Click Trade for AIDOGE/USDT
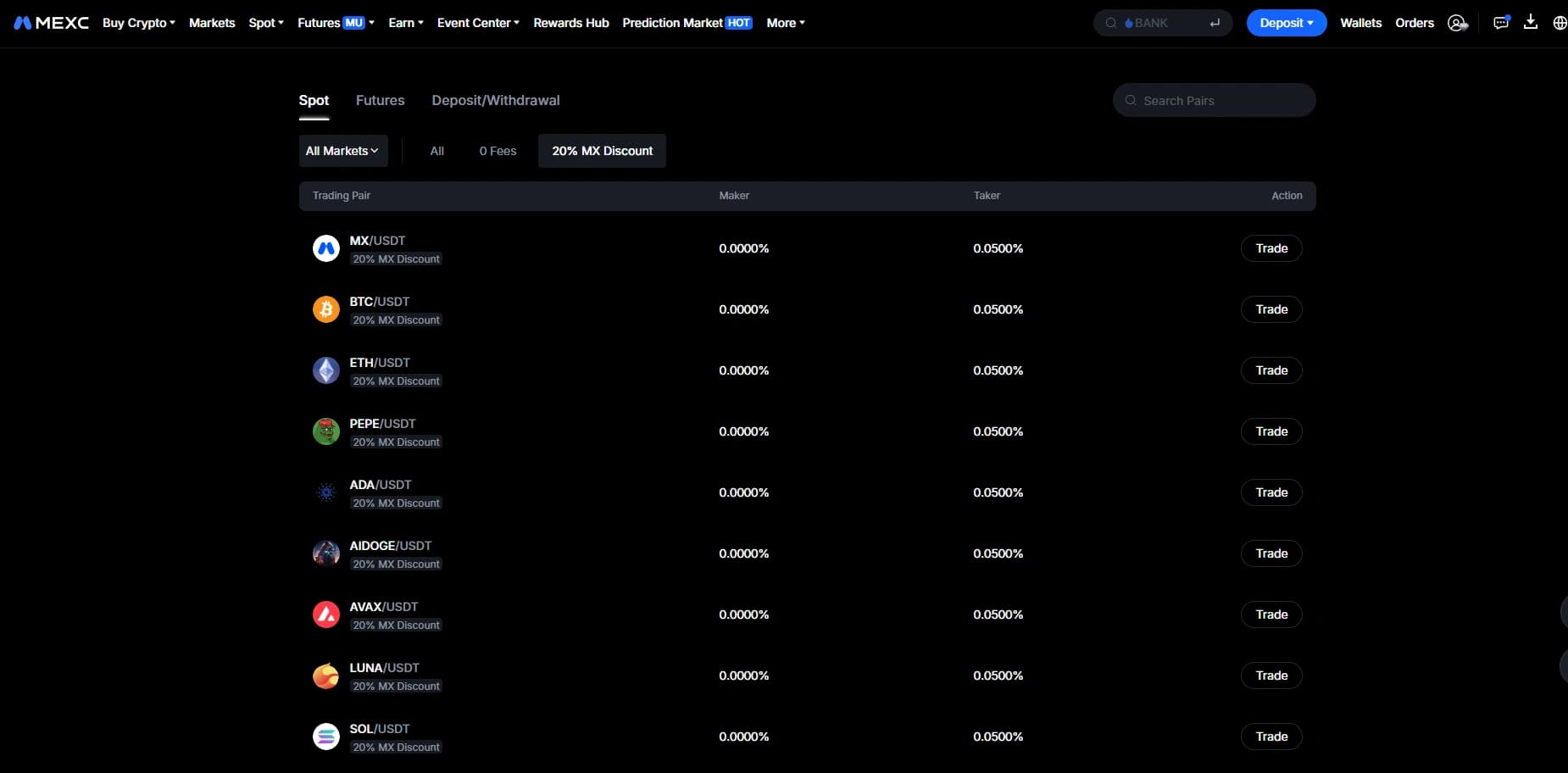This screenshot has height=773, width=1568. [1271, 553]
